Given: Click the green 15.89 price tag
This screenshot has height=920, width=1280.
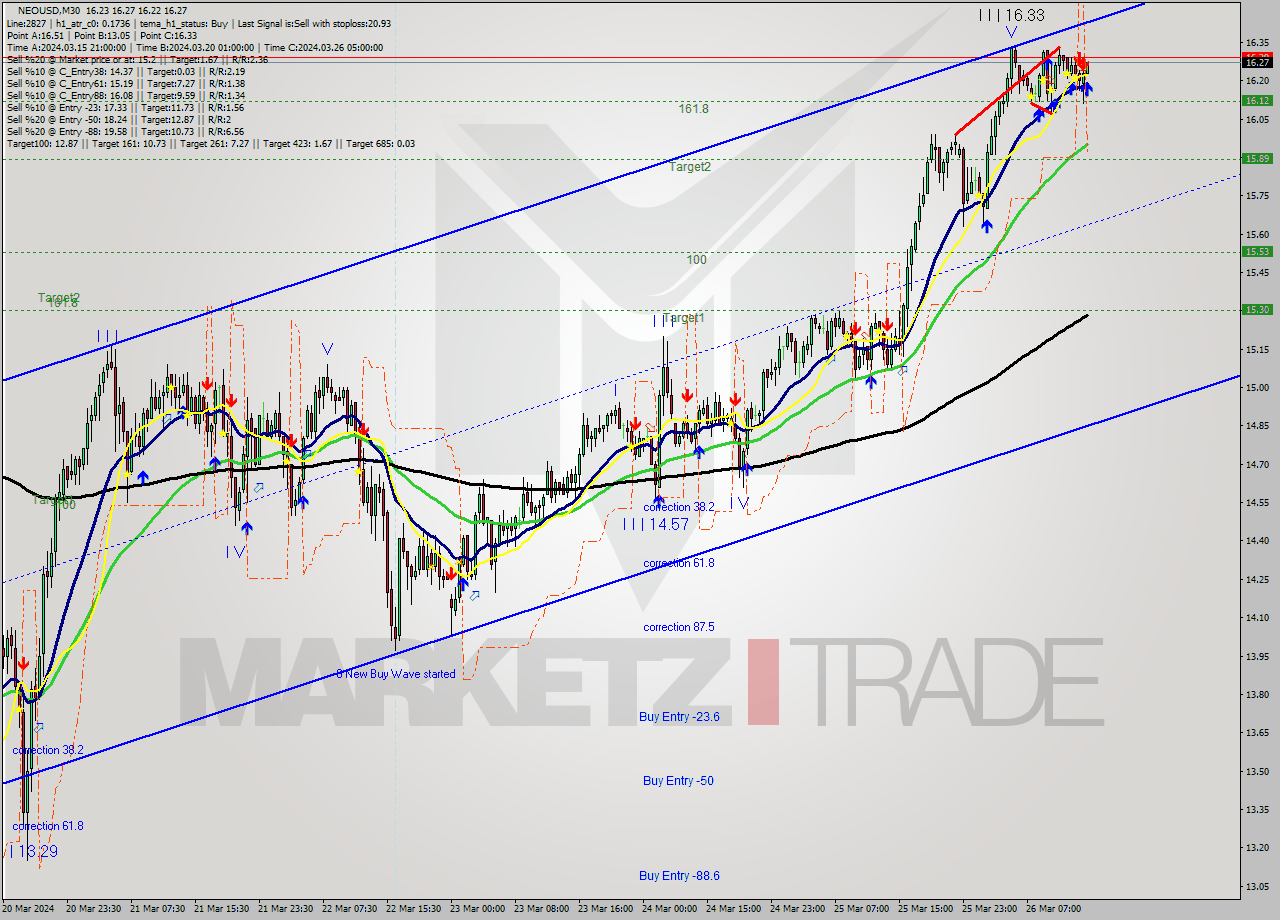Looking at the screenshot, I should 1257,158.
